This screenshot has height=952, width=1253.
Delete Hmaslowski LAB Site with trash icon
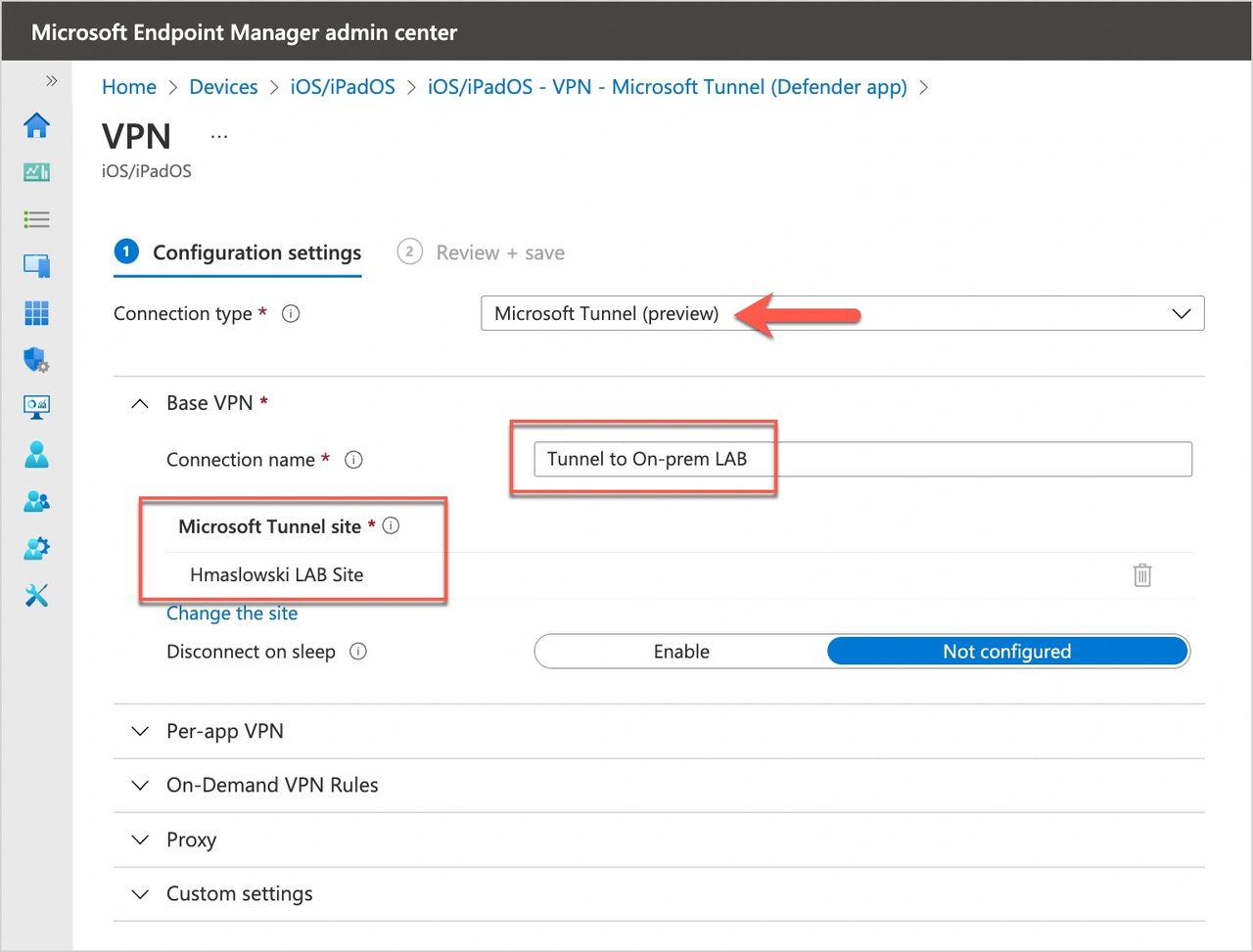1141,575
